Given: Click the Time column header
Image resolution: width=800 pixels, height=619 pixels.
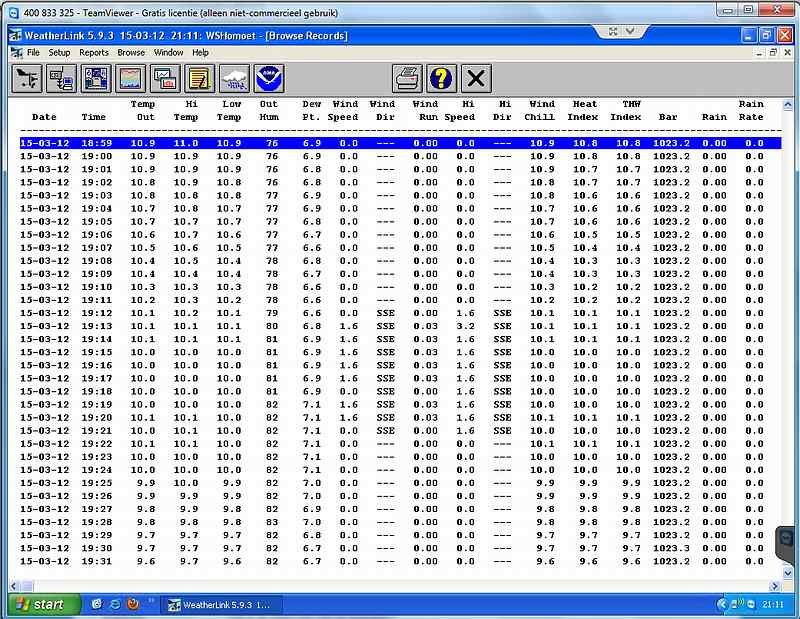Looking at the screenshot, I should tap(93, 117).
